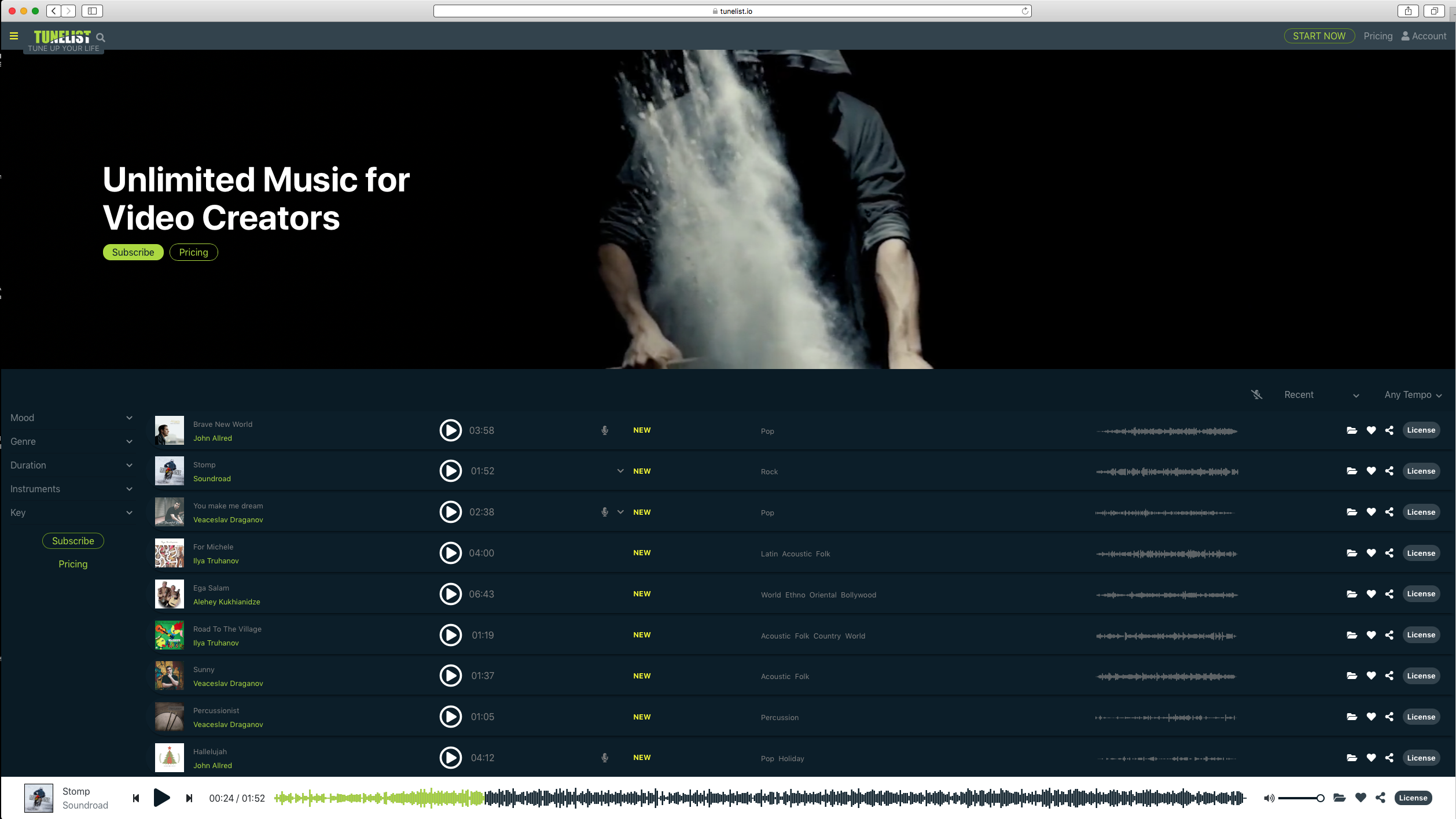The height and width of the screenshot is (819, 1456).
Task: Expand the Mood filter
Action: [71, 418]
